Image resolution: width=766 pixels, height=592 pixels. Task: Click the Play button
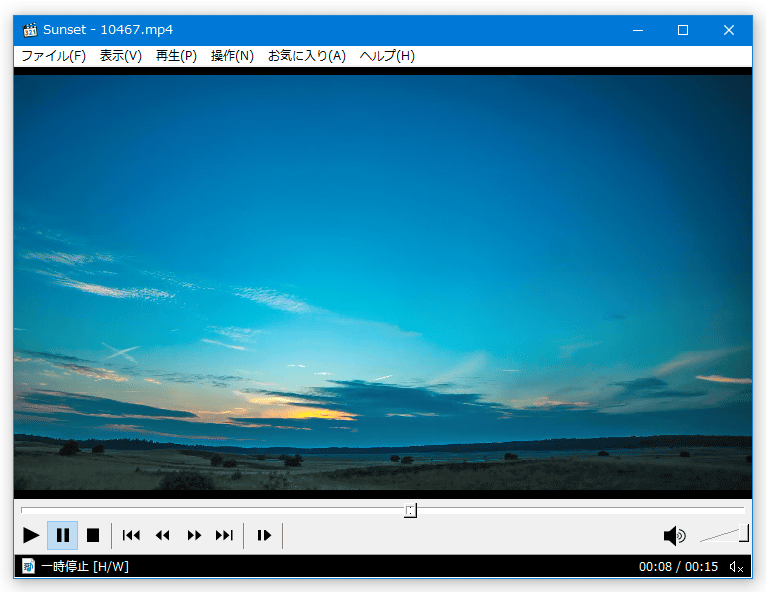31,535
